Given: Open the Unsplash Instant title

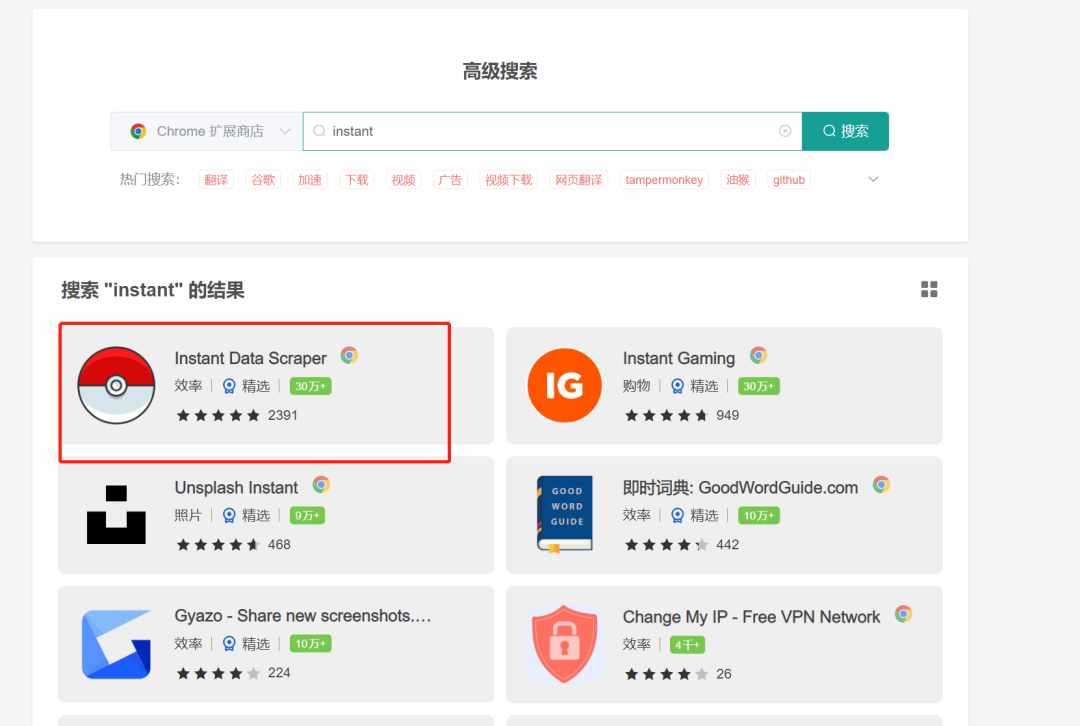Looking at the screenshot, I should coord(236,488).
